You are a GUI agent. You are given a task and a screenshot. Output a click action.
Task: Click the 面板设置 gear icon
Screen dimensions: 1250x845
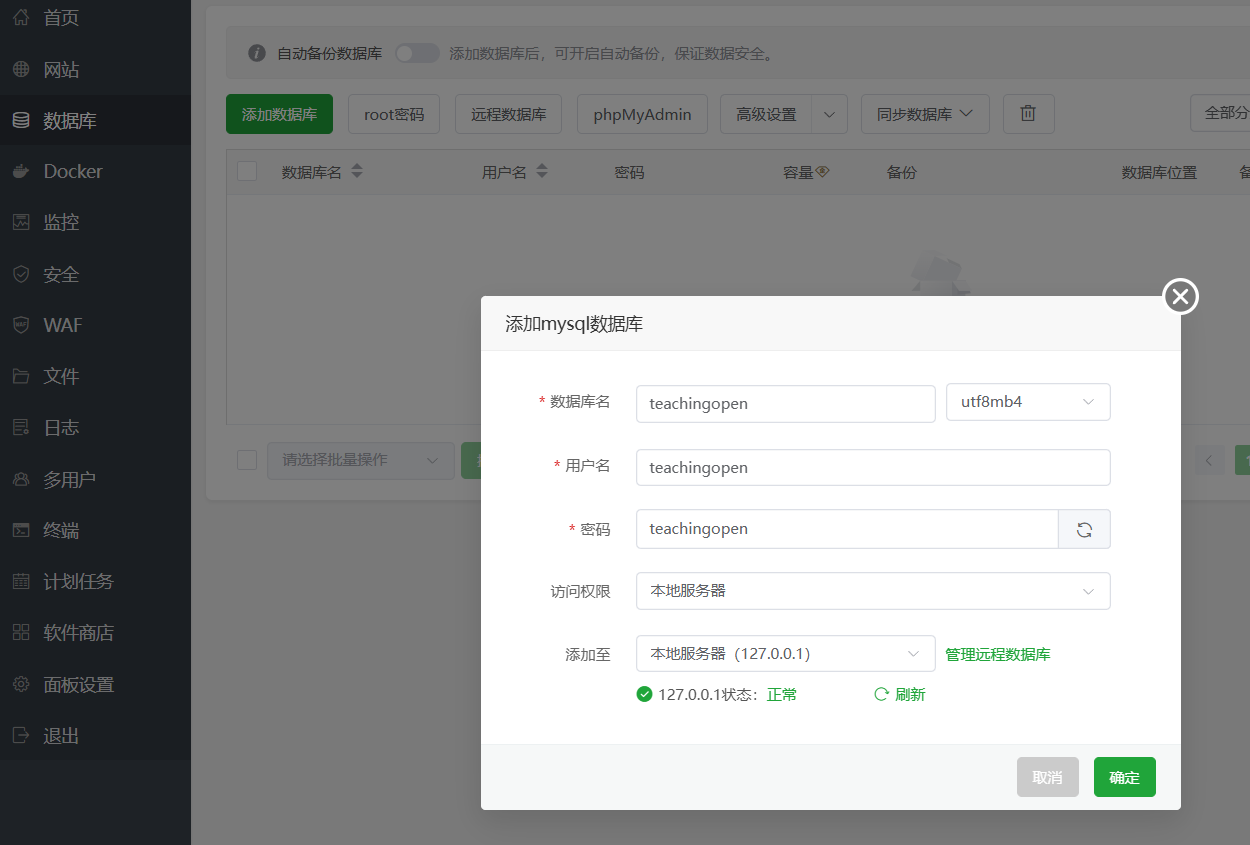[21, 685]
